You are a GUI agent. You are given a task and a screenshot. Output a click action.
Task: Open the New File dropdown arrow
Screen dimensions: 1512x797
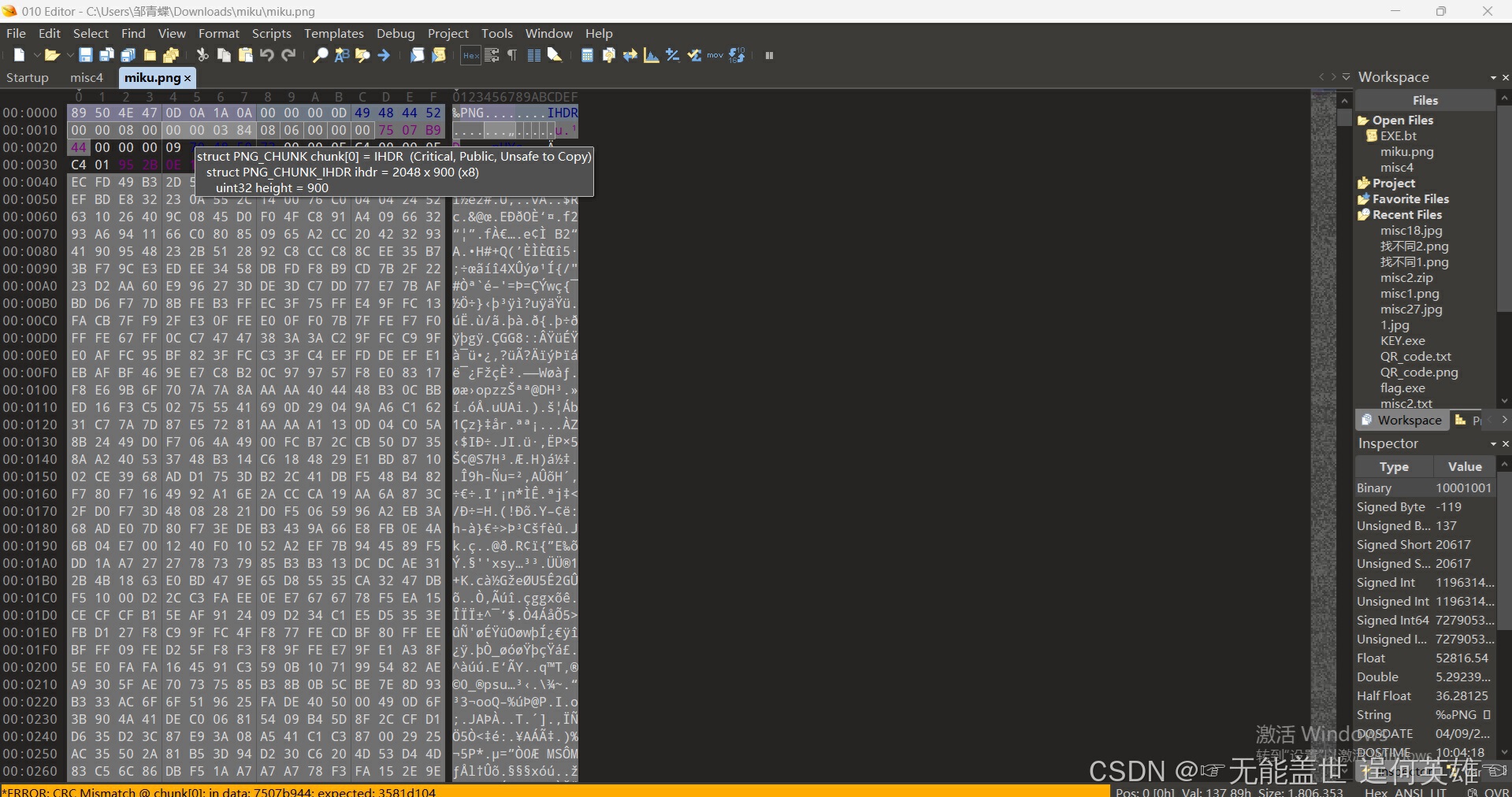click(37, 55)
